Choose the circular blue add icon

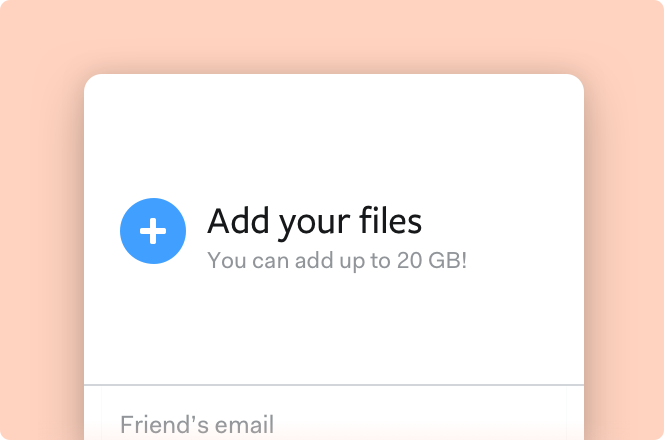[152, 232]
